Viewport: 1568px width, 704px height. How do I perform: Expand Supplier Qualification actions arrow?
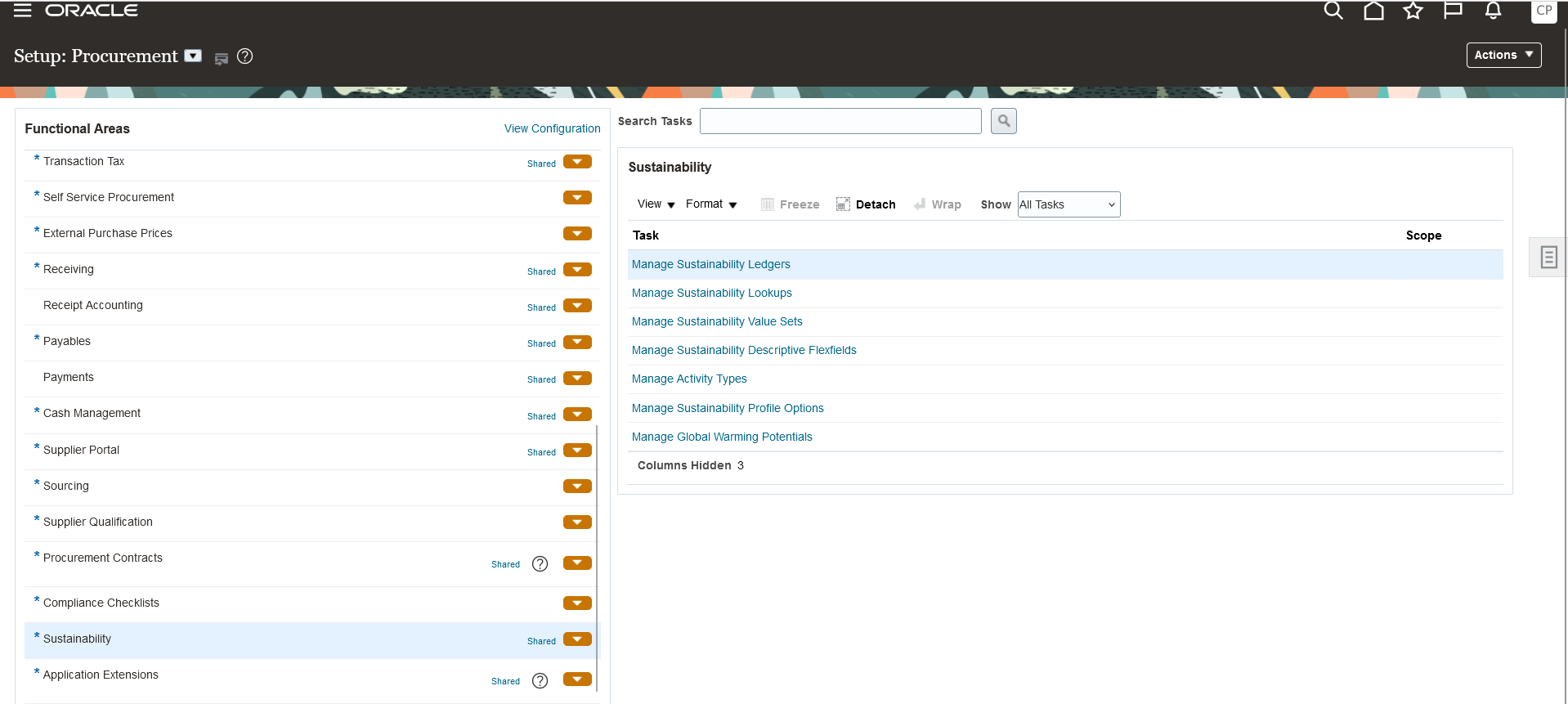pos(577,522)
